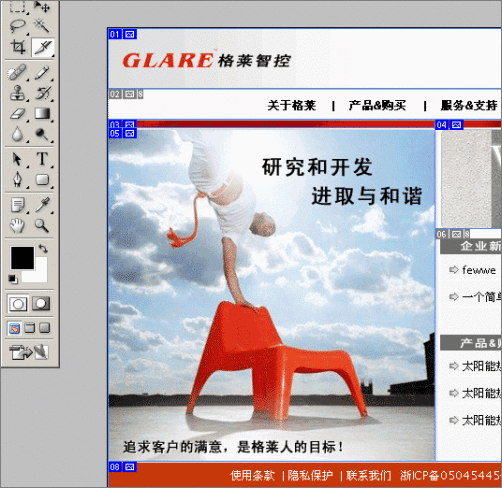Set Full Screen Mode with menu bar
502x488 pixels.
(x=30, y=328)
